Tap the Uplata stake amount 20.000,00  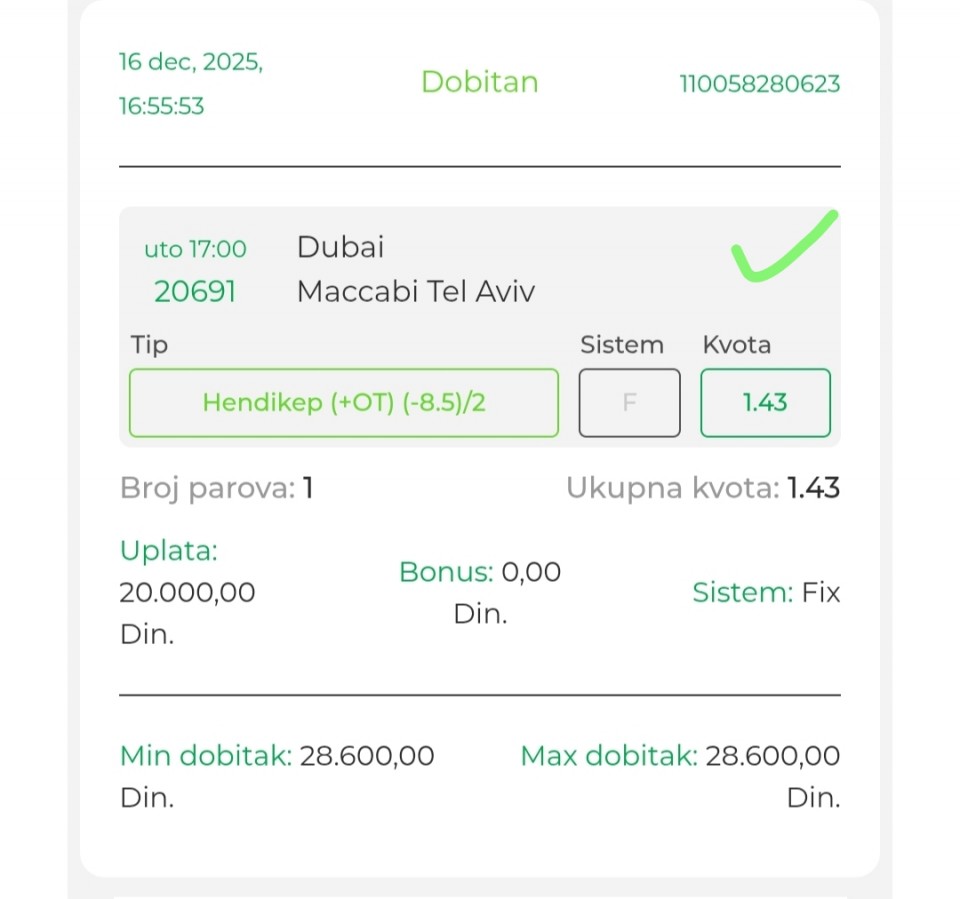[187, 592]
